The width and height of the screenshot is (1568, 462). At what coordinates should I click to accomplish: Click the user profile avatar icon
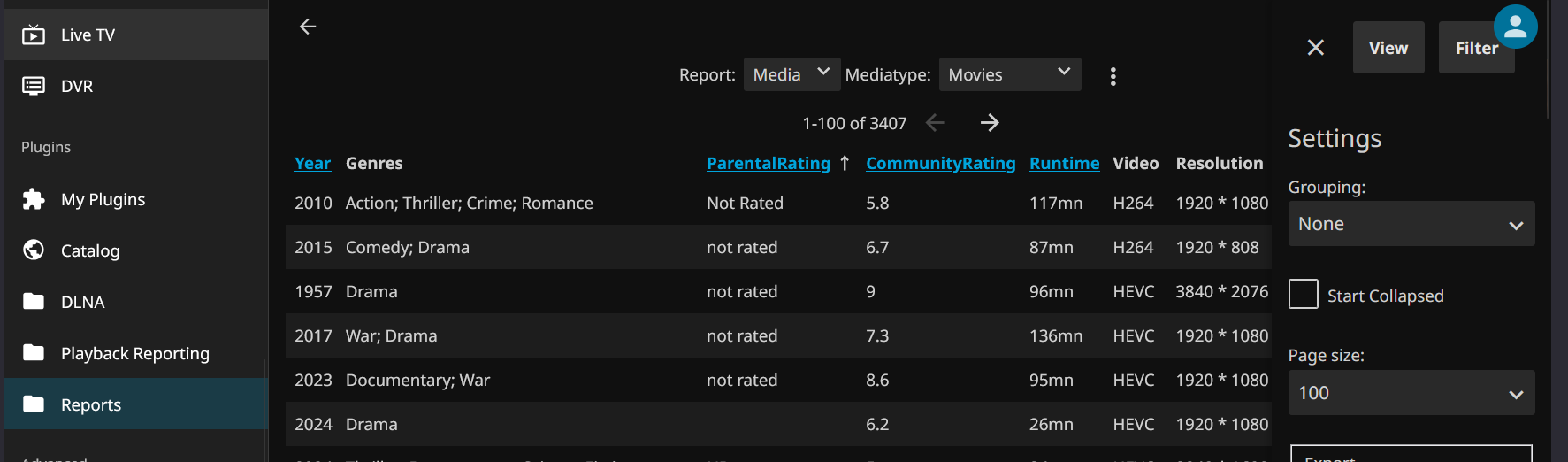coord(1515,27)
